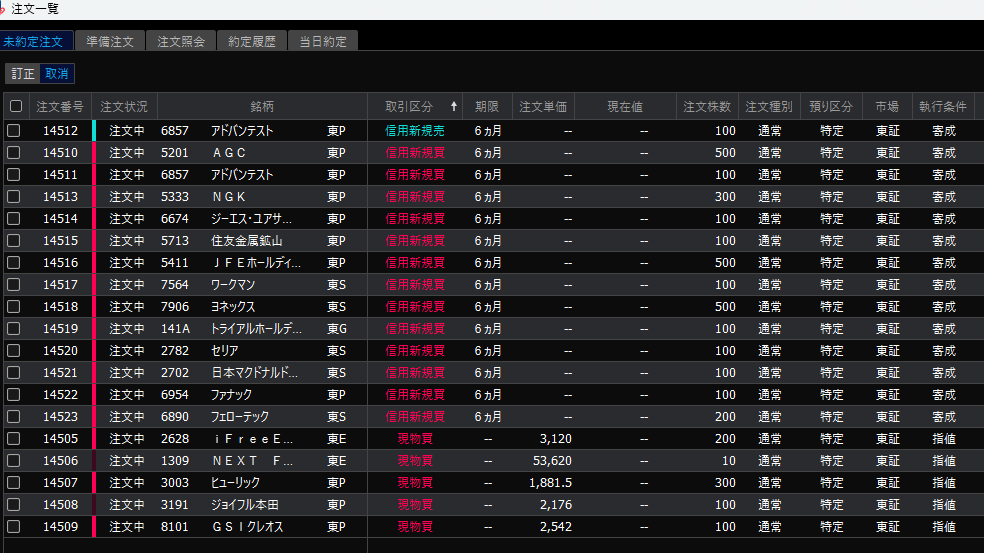Viewport: 984px width, 553px height.
Task: Toggle the select-all checkbox in the header
Action: coord(15,106)
